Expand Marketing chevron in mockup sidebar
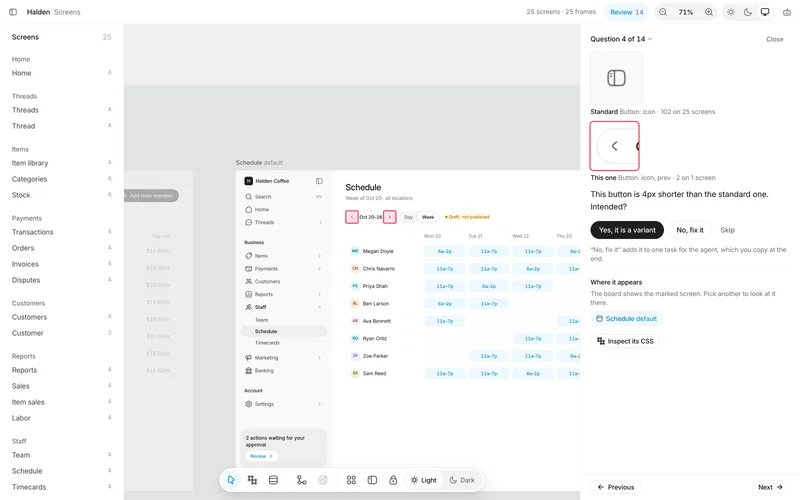This screenshot has width=800, height=500. [319, 358]
